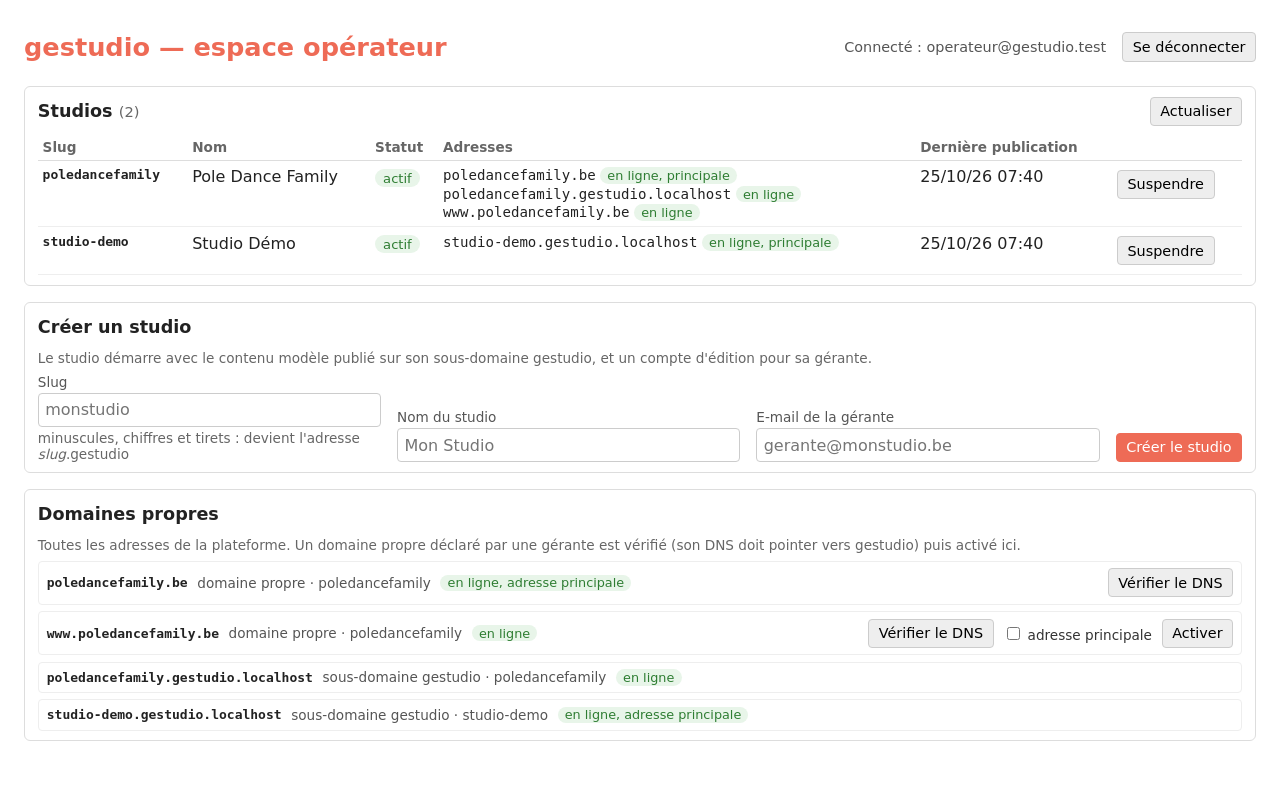
Task: Tick the adresse principale checkbox
Action: pyautogui.click(x=1013, y=634)
